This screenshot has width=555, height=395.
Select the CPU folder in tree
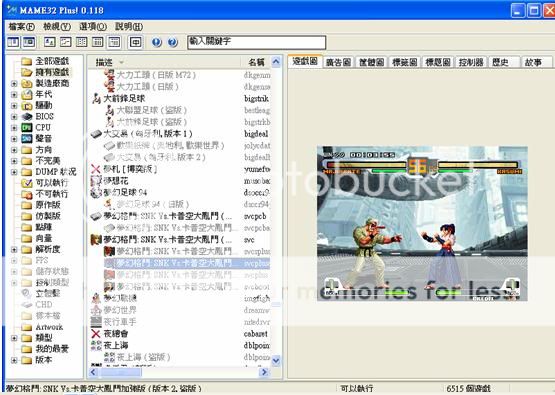(43, 127)
